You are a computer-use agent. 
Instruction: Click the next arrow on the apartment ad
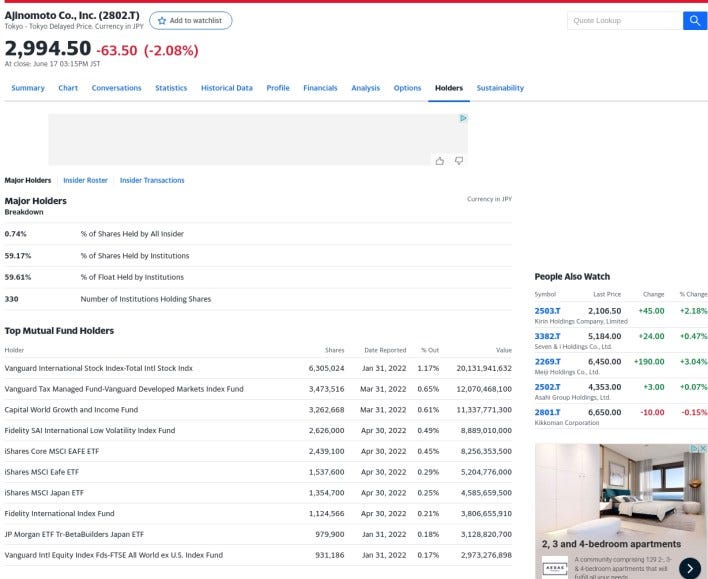690,569
